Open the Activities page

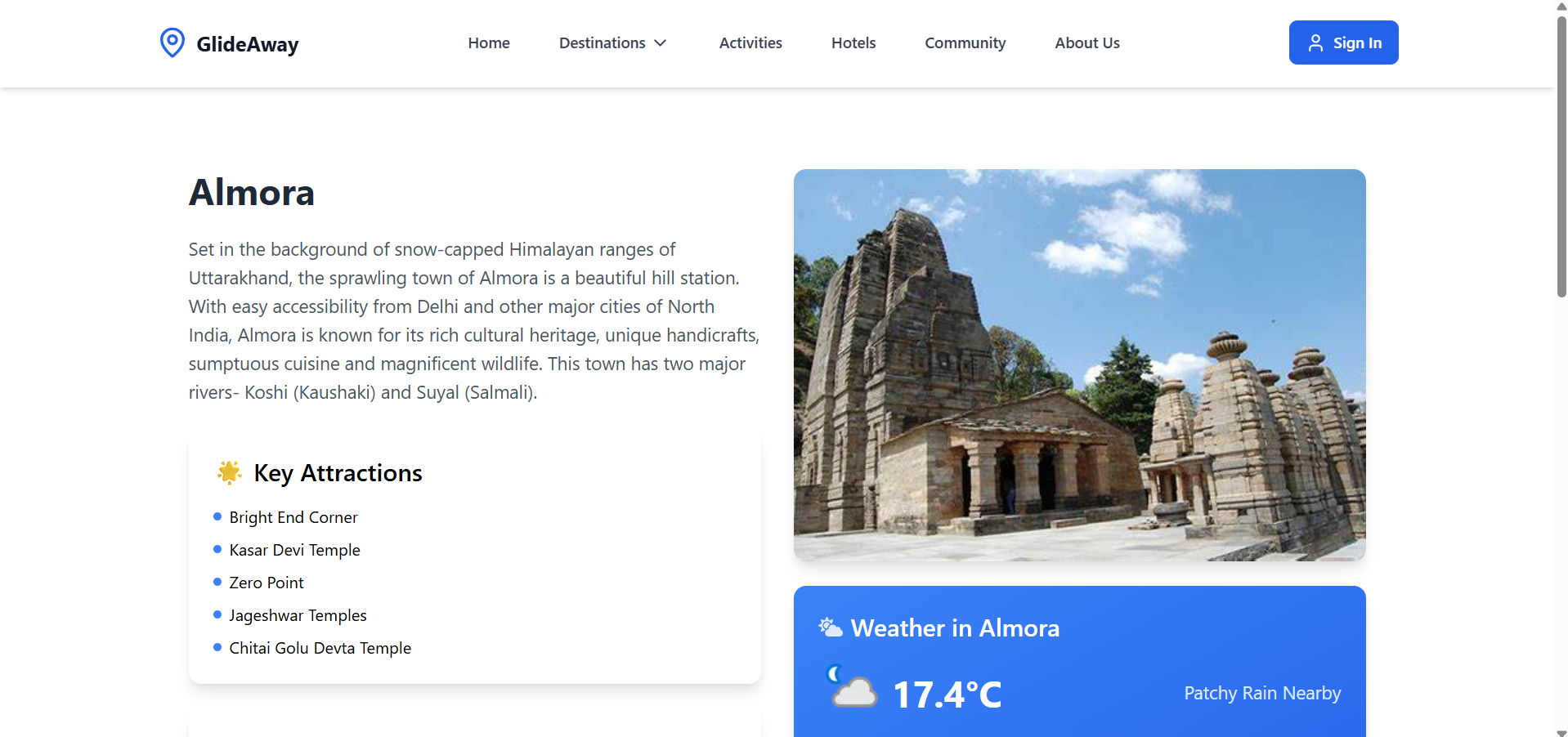tap(750, 43)
